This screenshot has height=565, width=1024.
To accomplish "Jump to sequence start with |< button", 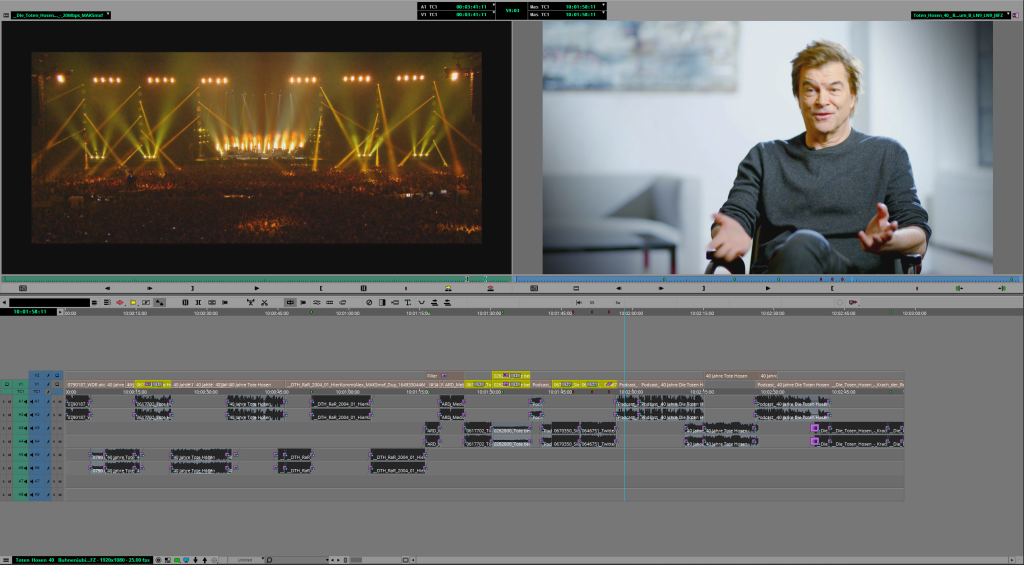I will (x=579, y=302).
